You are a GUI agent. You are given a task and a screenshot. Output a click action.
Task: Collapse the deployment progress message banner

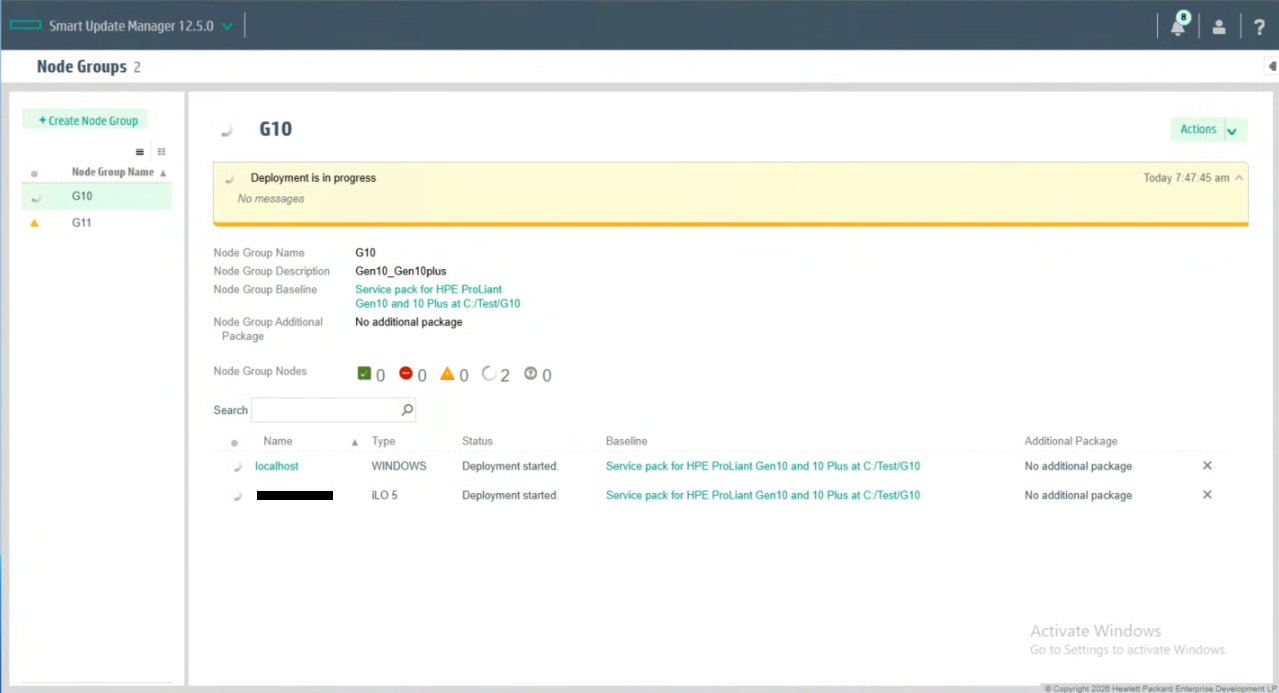pyautogui.click(x=1239, y=178)
